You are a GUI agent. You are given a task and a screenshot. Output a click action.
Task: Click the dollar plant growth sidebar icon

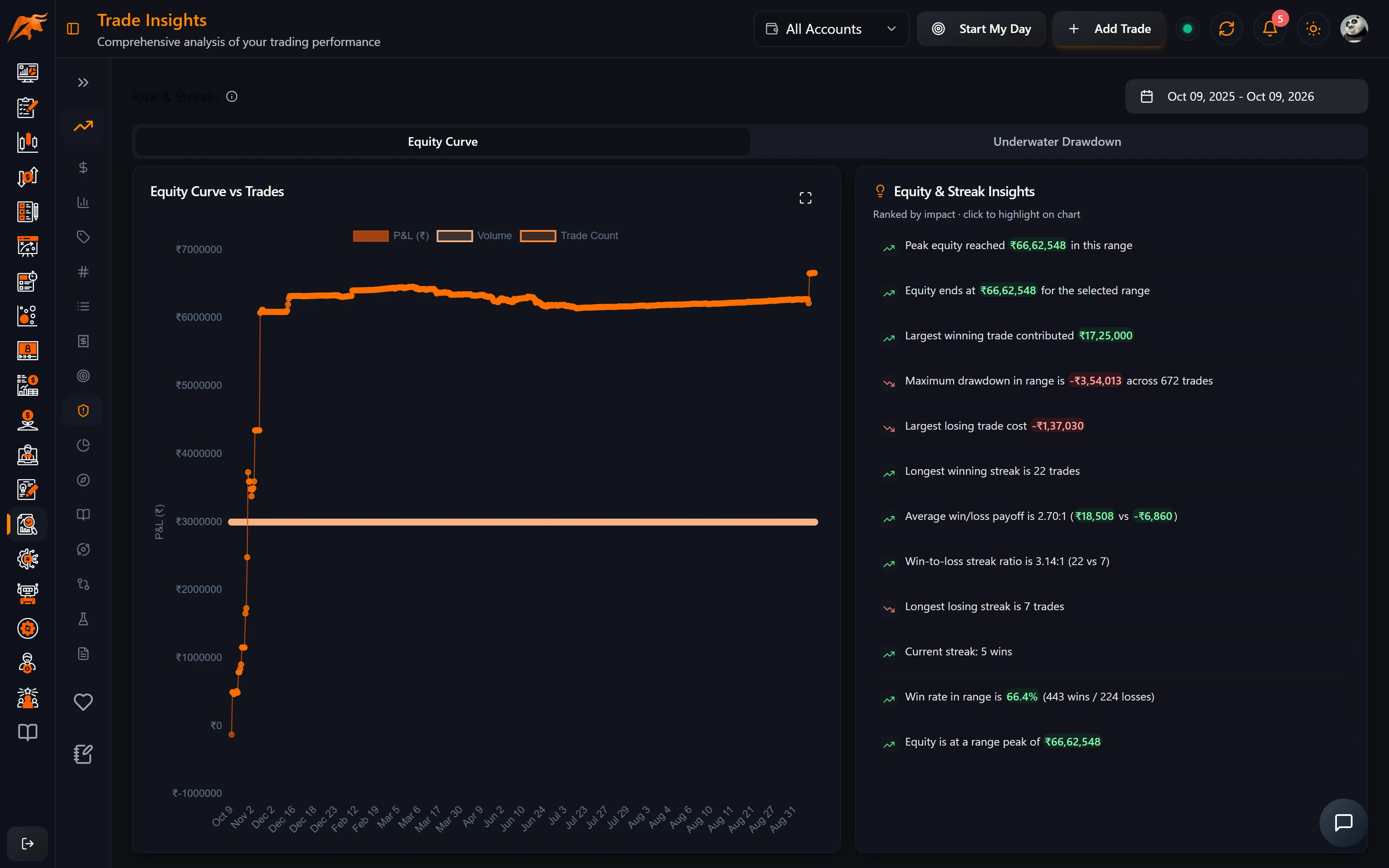27,420
